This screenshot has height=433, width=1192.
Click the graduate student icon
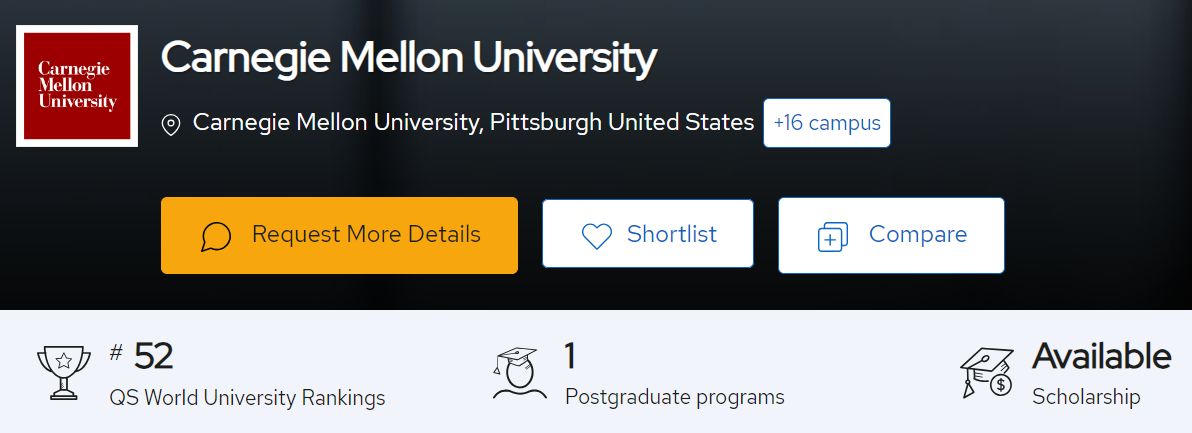pos(519,373)
